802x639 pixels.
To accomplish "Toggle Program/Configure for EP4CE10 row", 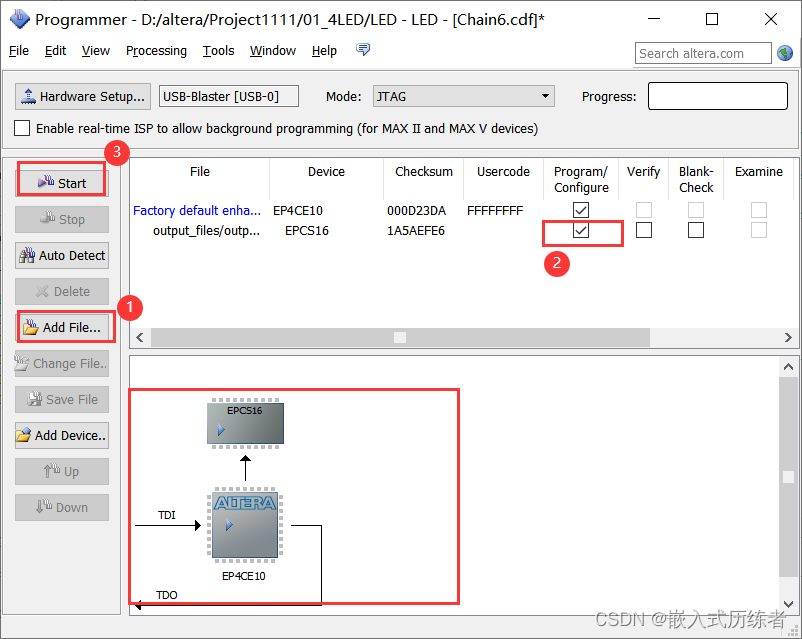I will (581, 210).
